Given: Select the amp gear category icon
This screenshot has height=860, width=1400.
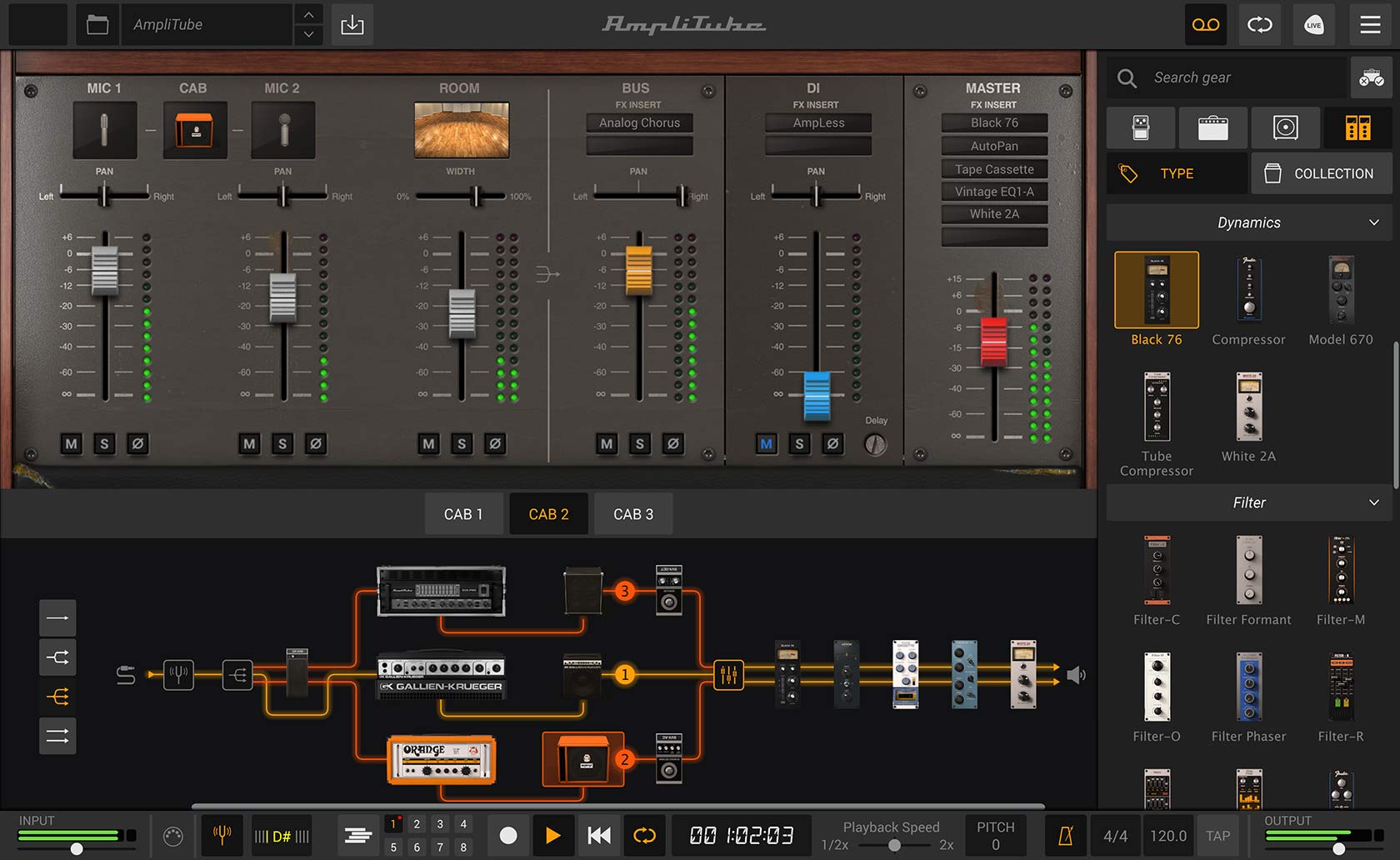Looking at the screenshot, I should pyautogui.click(x=1213, y=127).
